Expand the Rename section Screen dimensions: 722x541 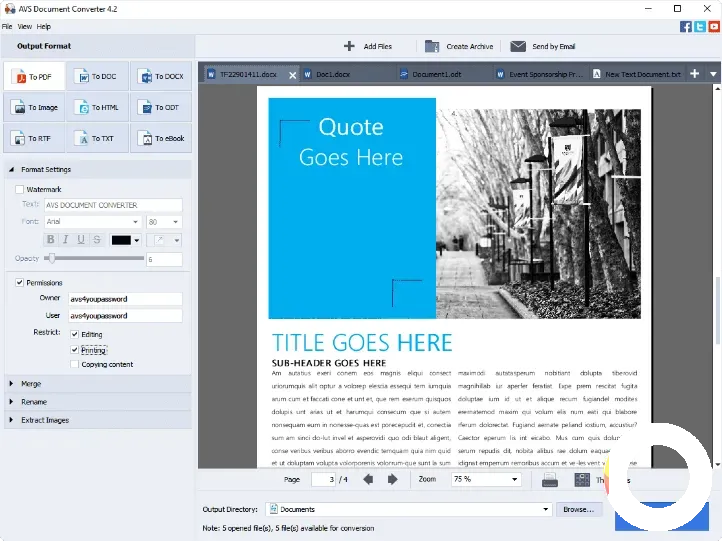[x=12, y=401]
